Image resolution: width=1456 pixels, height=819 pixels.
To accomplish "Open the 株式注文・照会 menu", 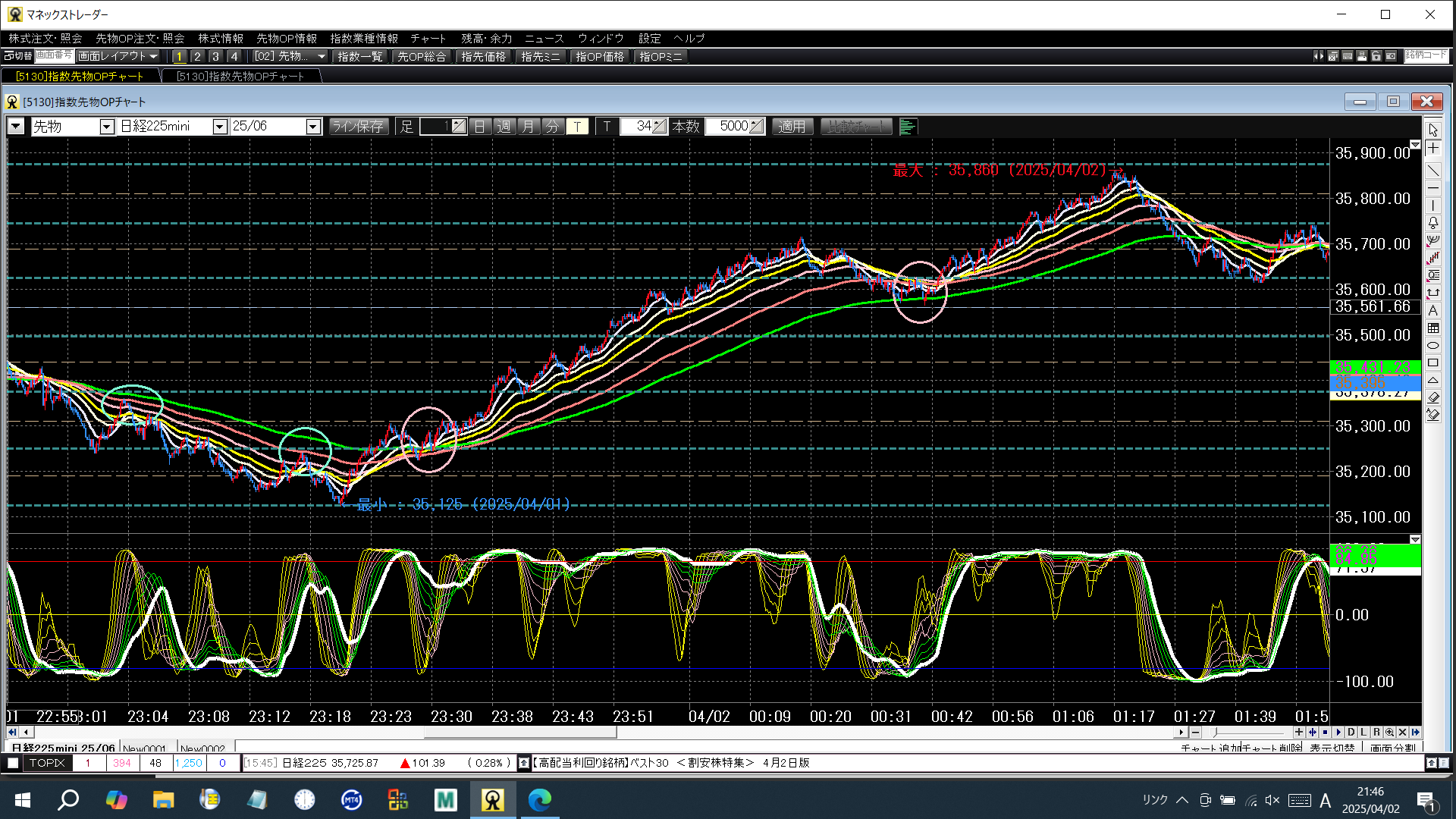I will [45, 39].
